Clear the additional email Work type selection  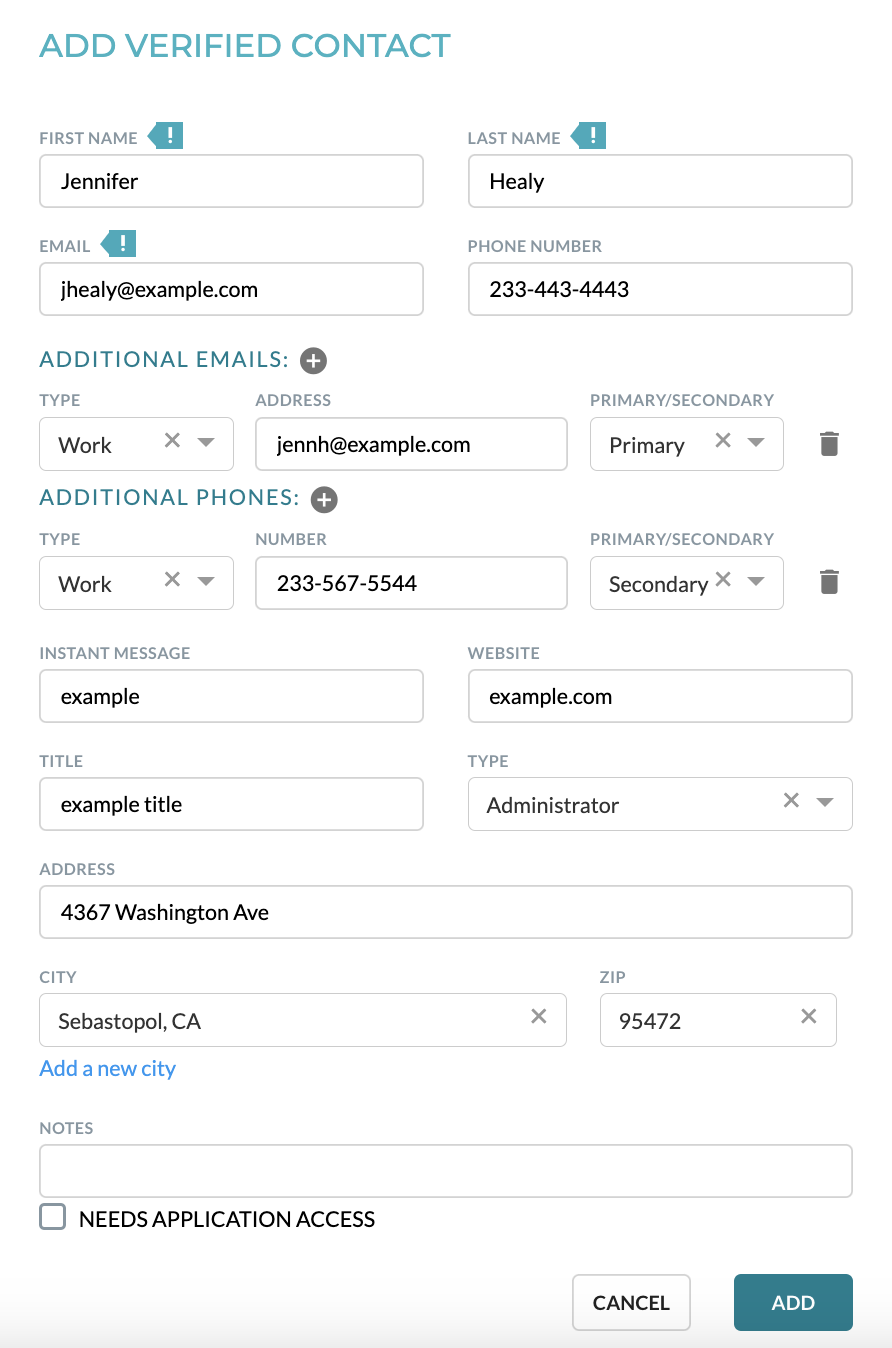pyautogui.click(x=172, y=440)
